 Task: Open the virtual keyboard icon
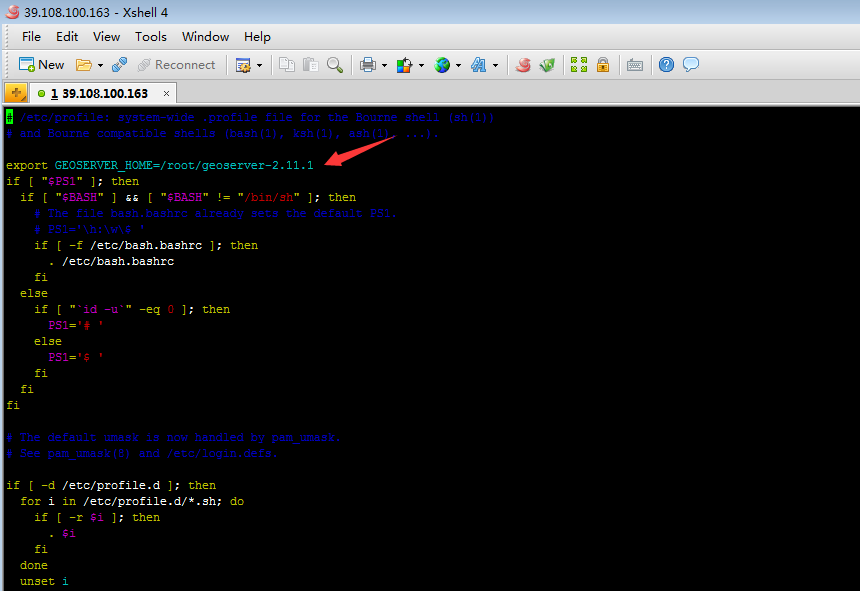[x=634, y=65]
